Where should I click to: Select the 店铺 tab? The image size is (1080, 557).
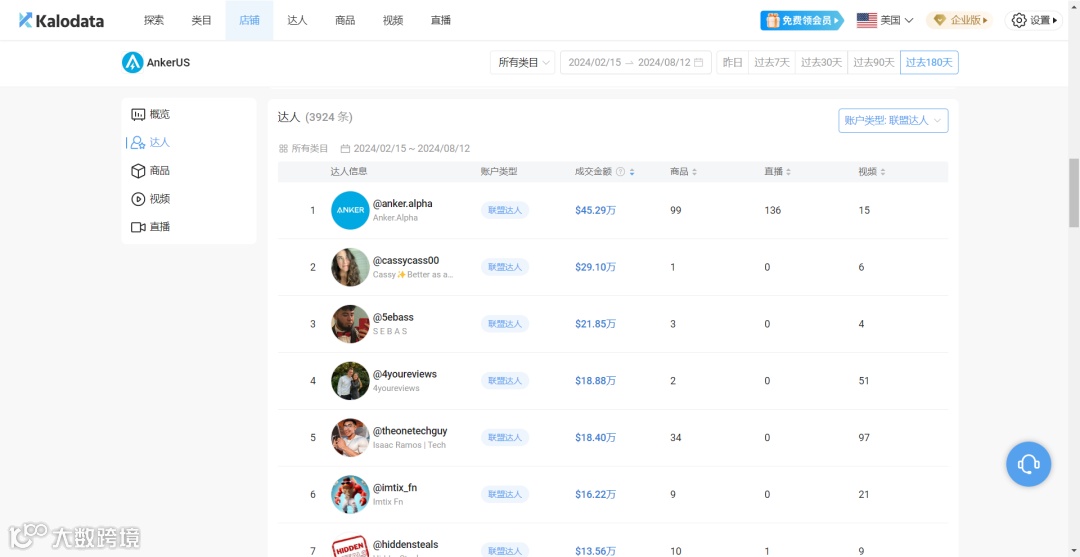tap(249, 21)
